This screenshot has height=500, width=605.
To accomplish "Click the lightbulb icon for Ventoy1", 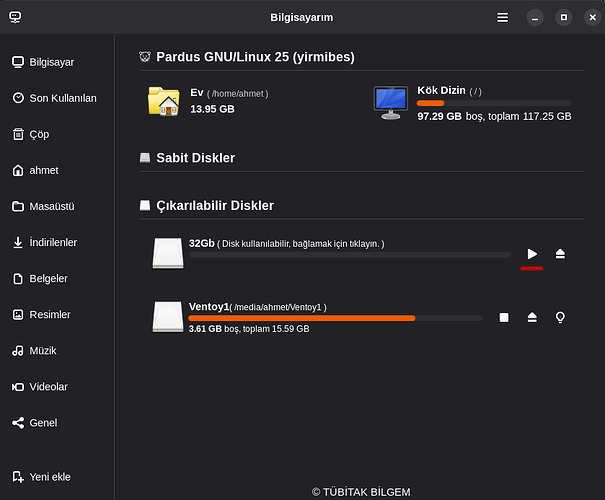I will 560,317.
